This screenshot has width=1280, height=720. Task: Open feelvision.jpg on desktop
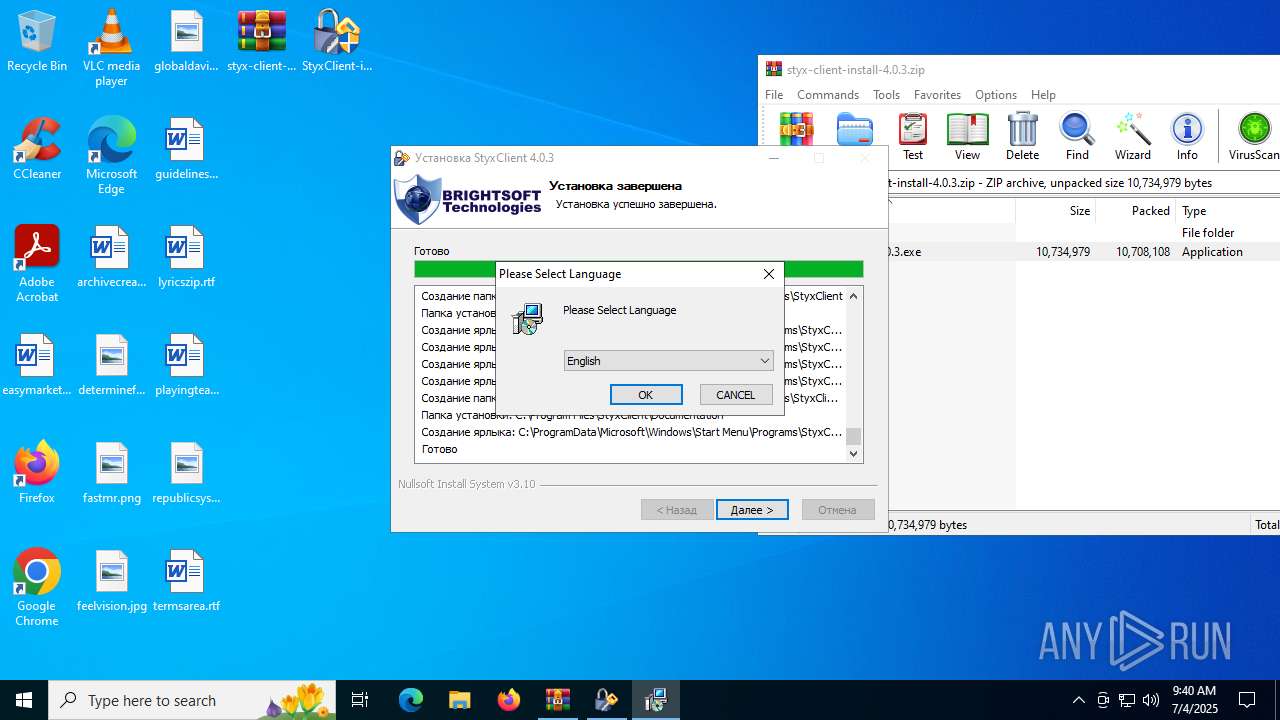111,582
